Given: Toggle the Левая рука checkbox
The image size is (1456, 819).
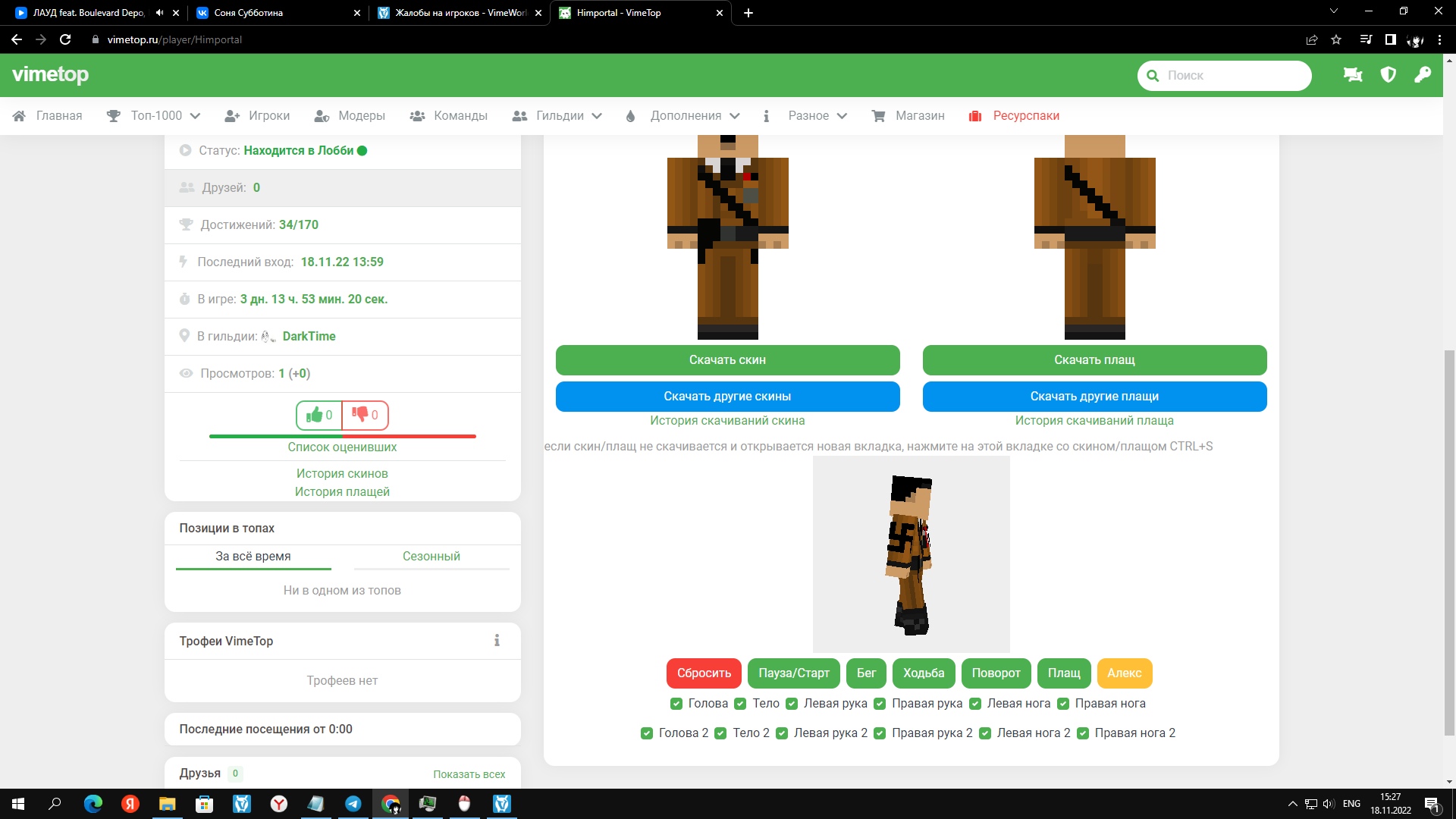Looking at the screenshot, I should 792,704.
